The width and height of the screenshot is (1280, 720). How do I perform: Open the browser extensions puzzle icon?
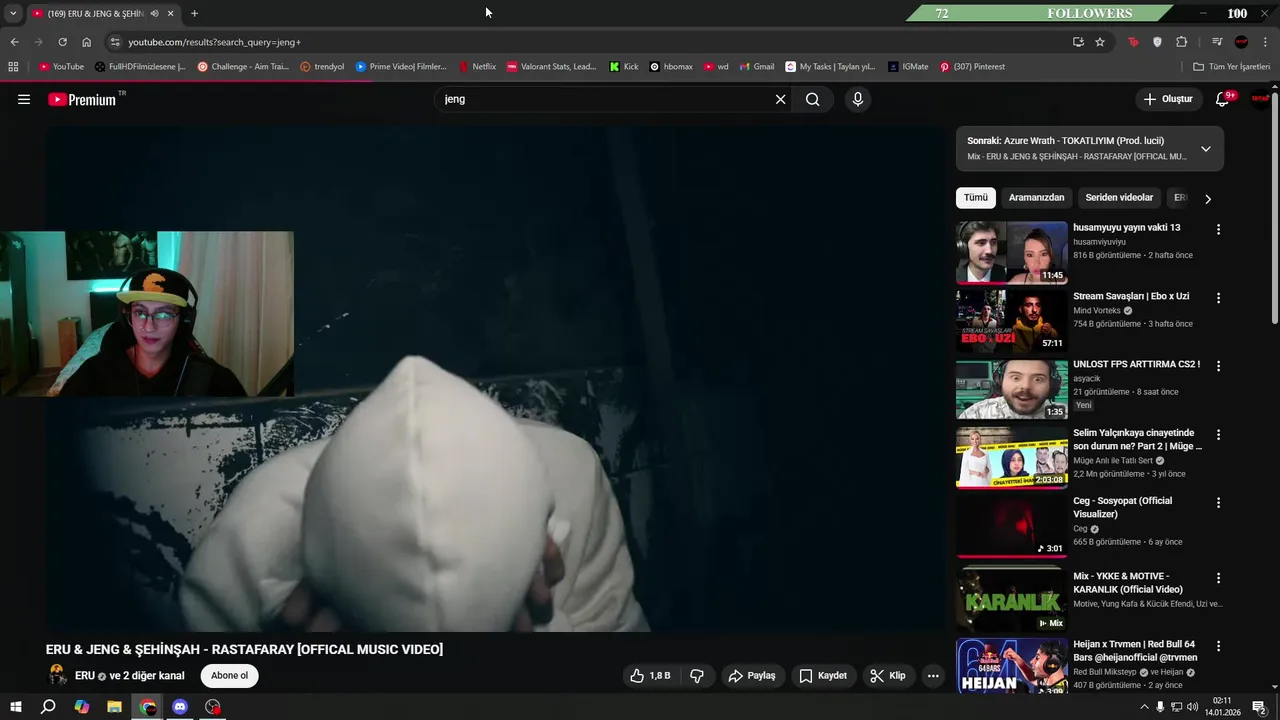pos(1182,42)
